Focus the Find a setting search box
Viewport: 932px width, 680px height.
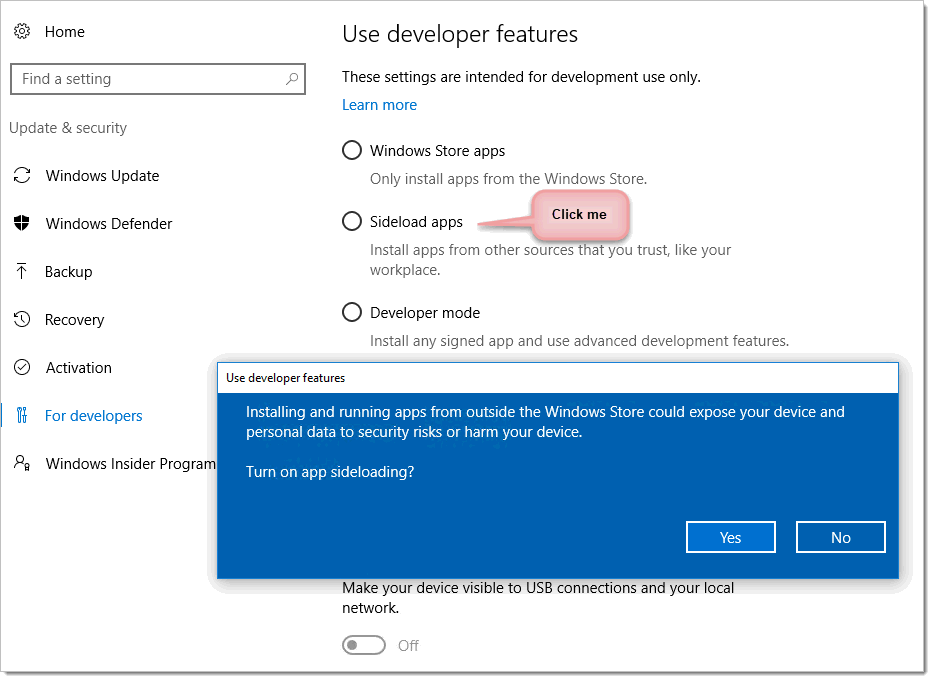coord(158,79)
